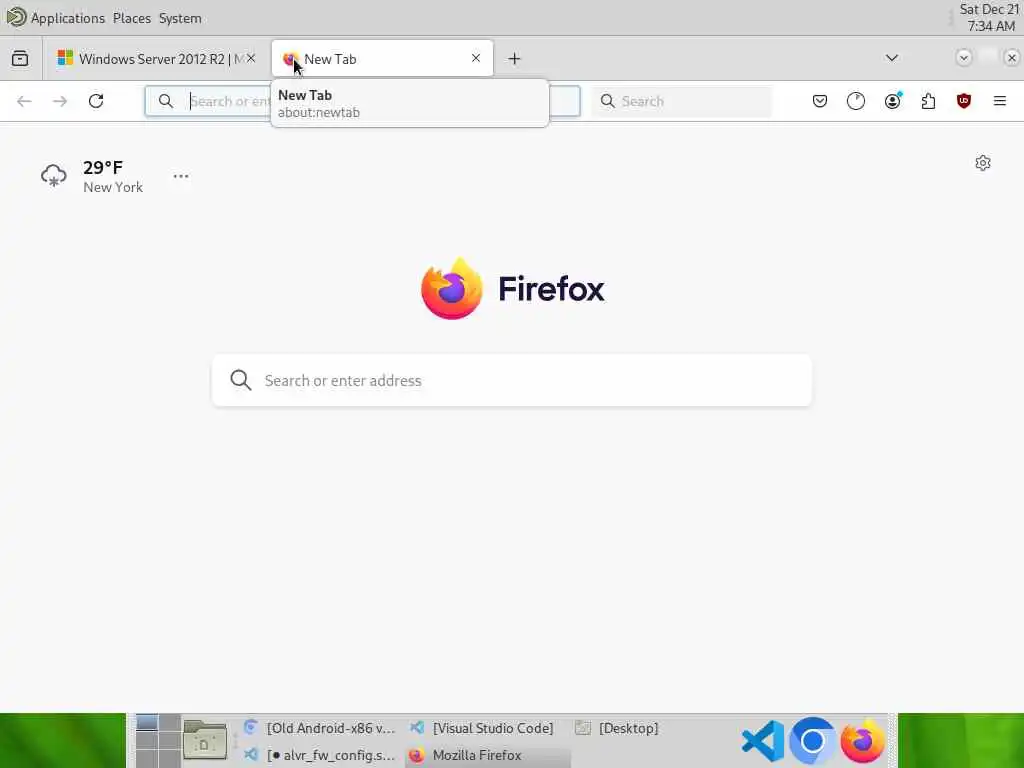Image resolution: width=1024 pixels, height=768 pixels.
Task: Select the New Tab tab
Action: coord(382,59)
